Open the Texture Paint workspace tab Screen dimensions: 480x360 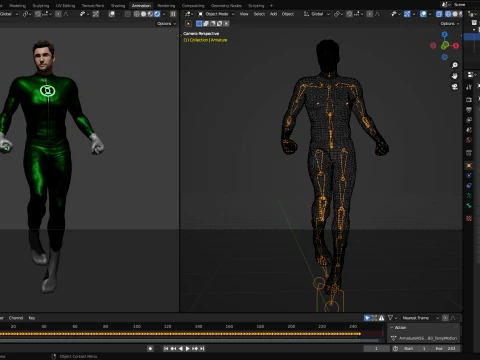[93, 6]
